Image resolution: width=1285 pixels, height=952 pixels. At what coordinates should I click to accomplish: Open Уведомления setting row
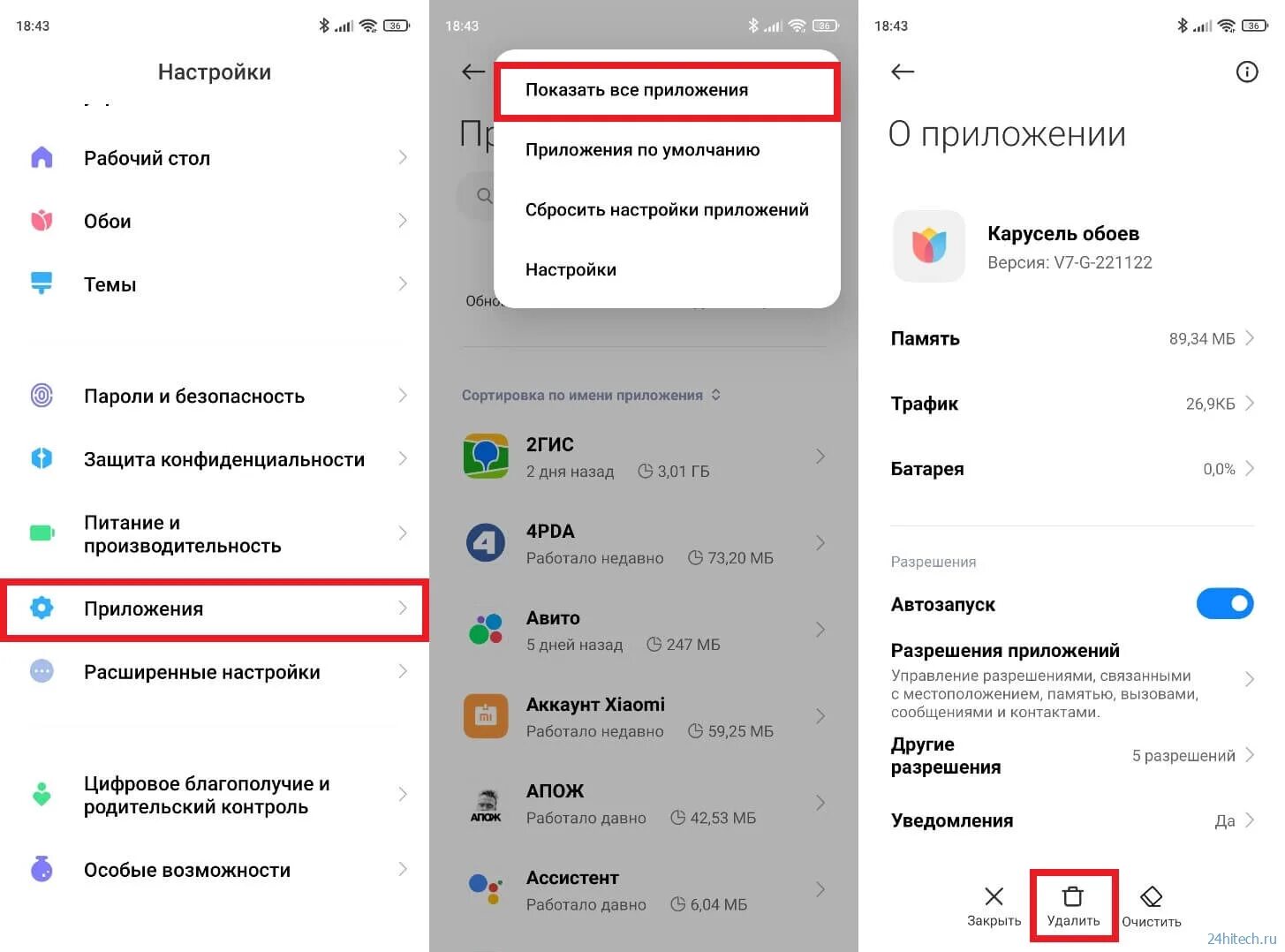pos(1072,820)
